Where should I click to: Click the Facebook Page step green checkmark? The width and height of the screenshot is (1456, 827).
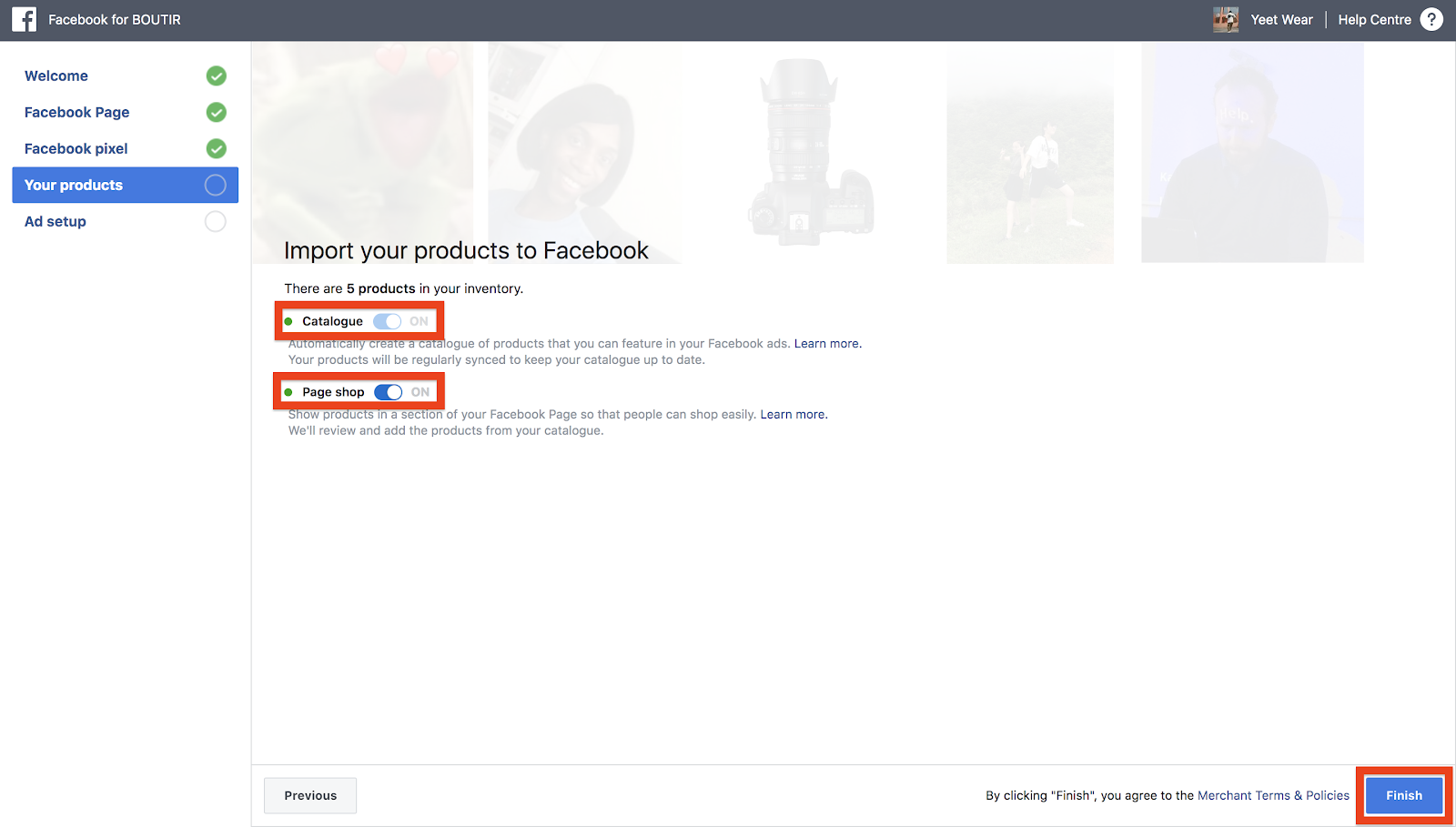click(x=216, y=112)
